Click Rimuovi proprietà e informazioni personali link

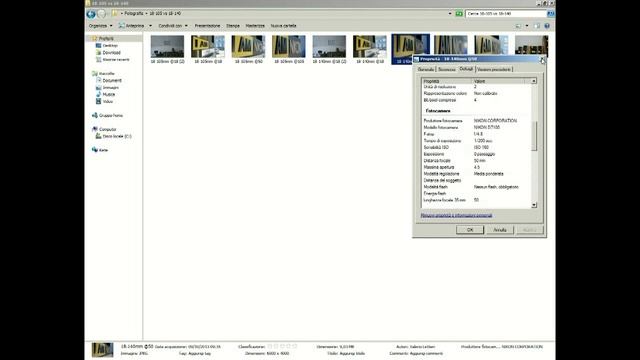tap(456, 215)
